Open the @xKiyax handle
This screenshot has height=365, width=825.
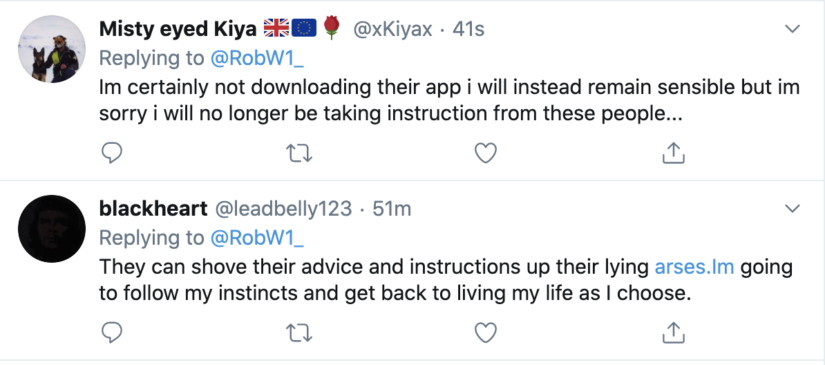click(x=393, y=30)
